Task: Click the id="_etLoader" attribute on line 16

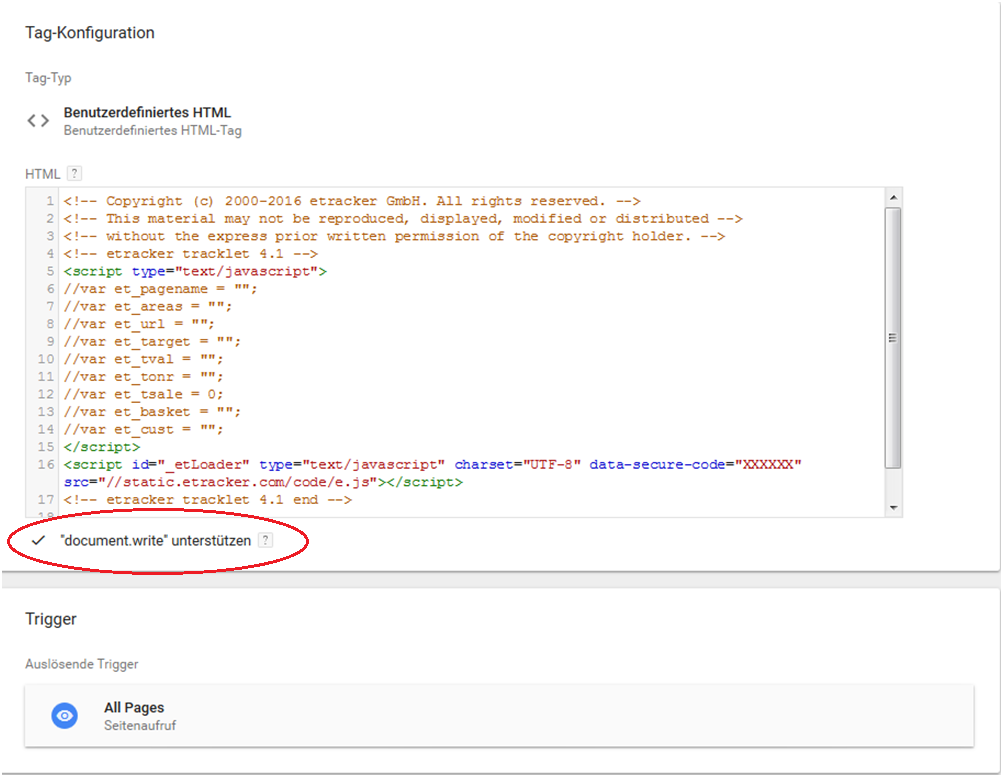Action: coord(191,464)
